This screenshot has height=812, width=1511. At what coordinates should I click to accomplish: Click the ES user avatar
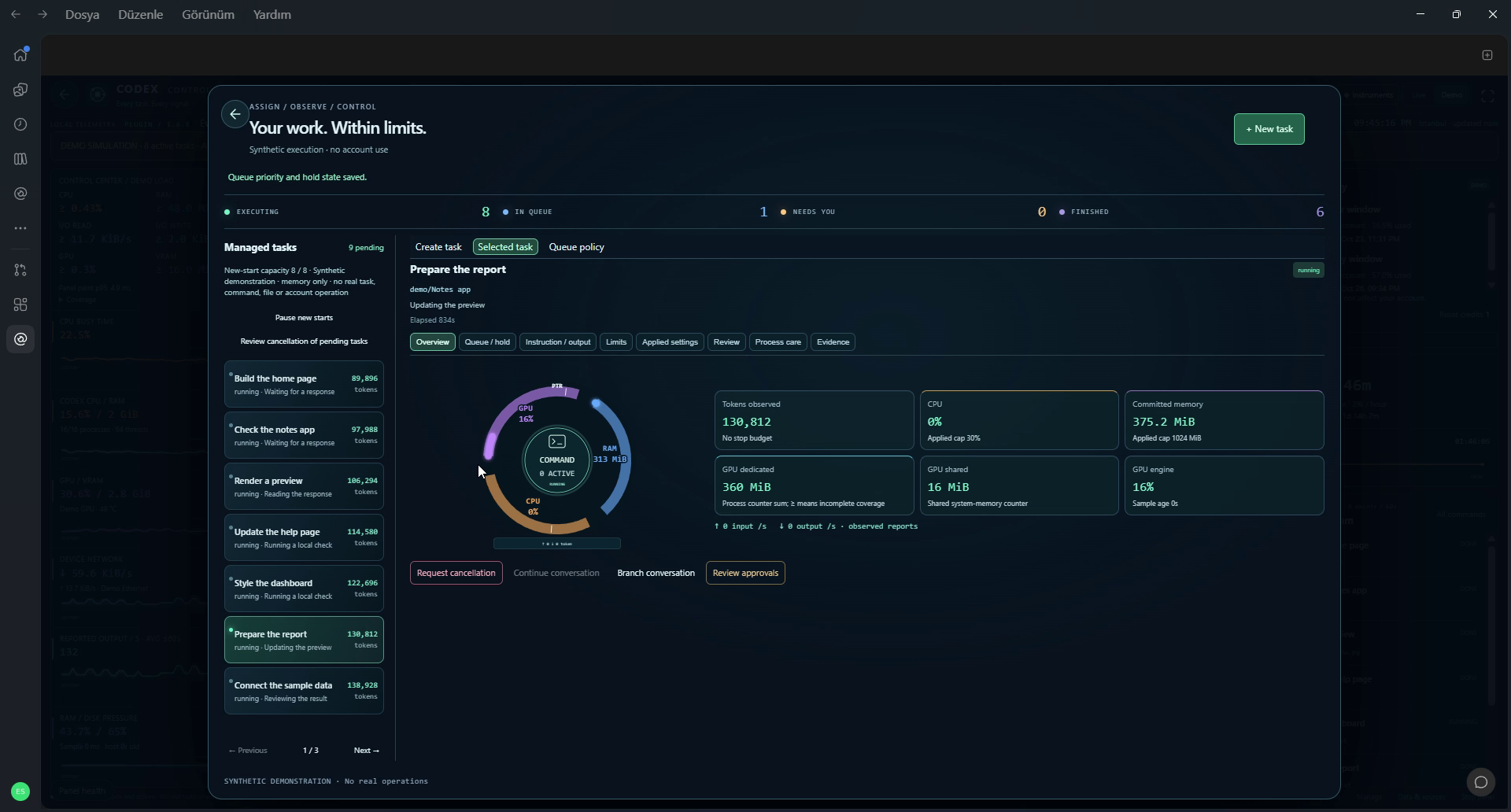pyautogui.click(x=20, y=791)
